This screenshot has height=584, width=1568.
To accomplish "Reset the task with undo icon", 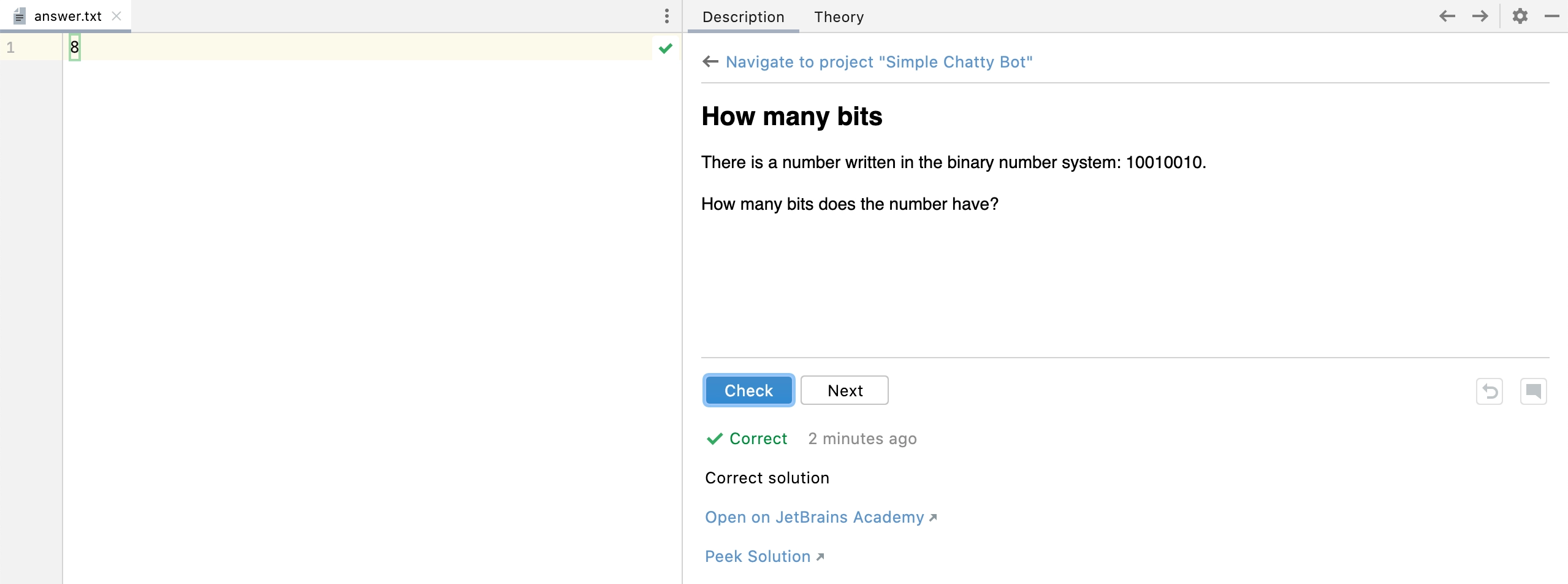I will tap(1490, 391).
